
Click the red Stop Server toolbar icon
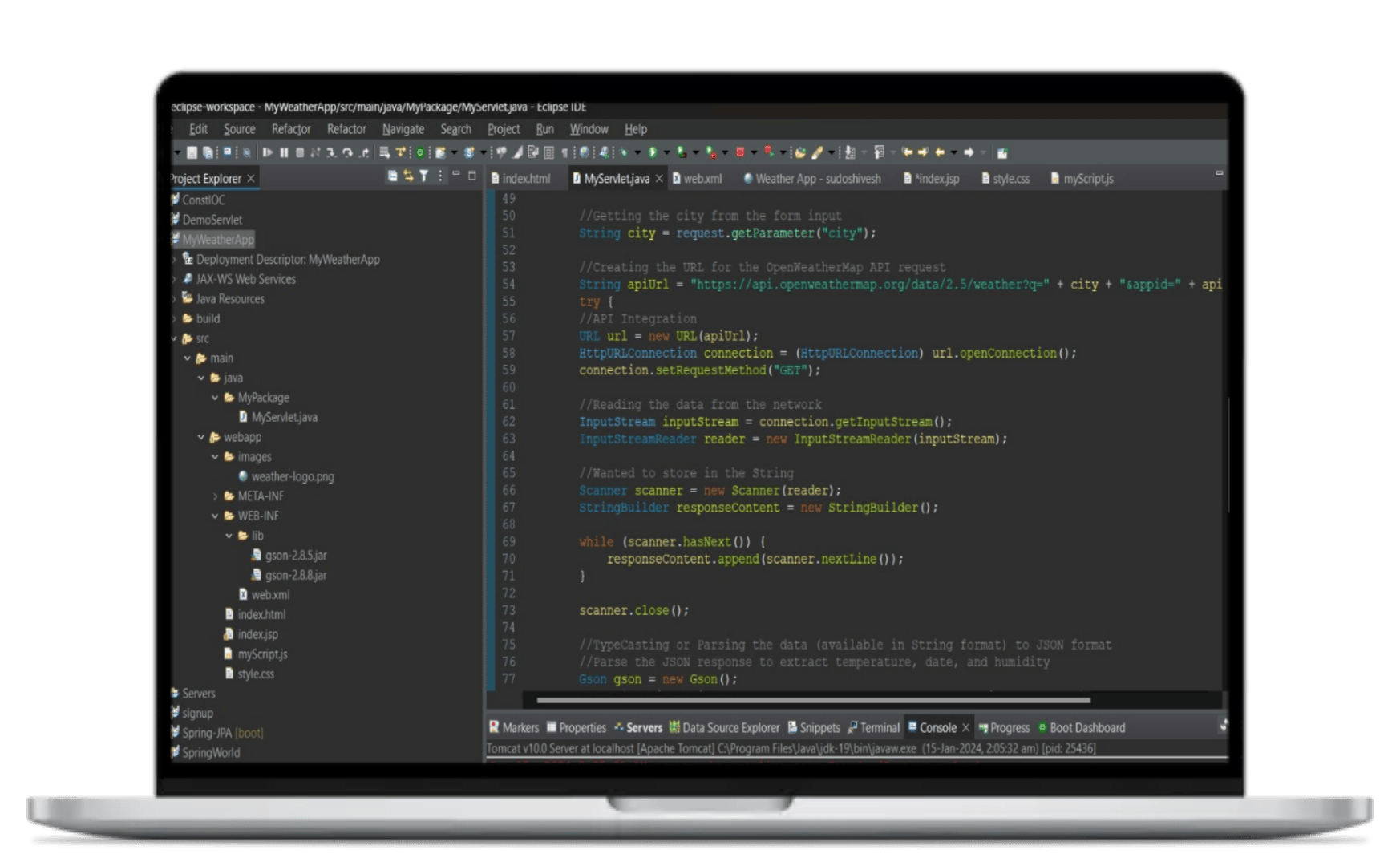pyautogui.click(x=740, y=152)
